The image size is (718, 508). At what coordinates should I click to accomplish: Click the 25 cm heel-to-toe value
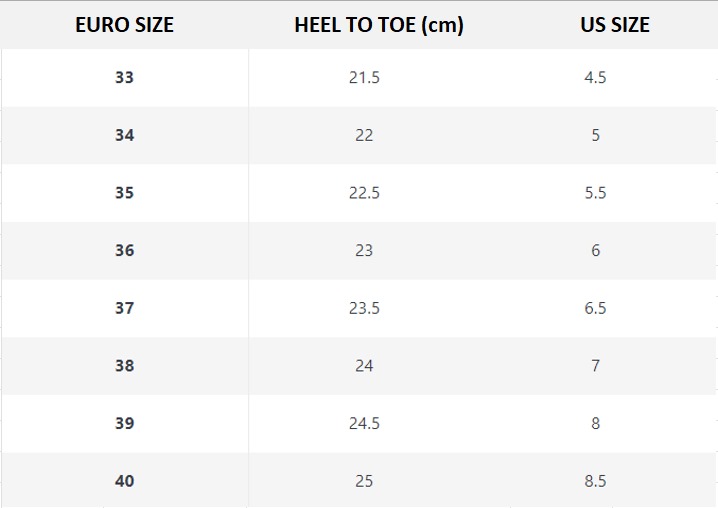[x=364, y=481]
